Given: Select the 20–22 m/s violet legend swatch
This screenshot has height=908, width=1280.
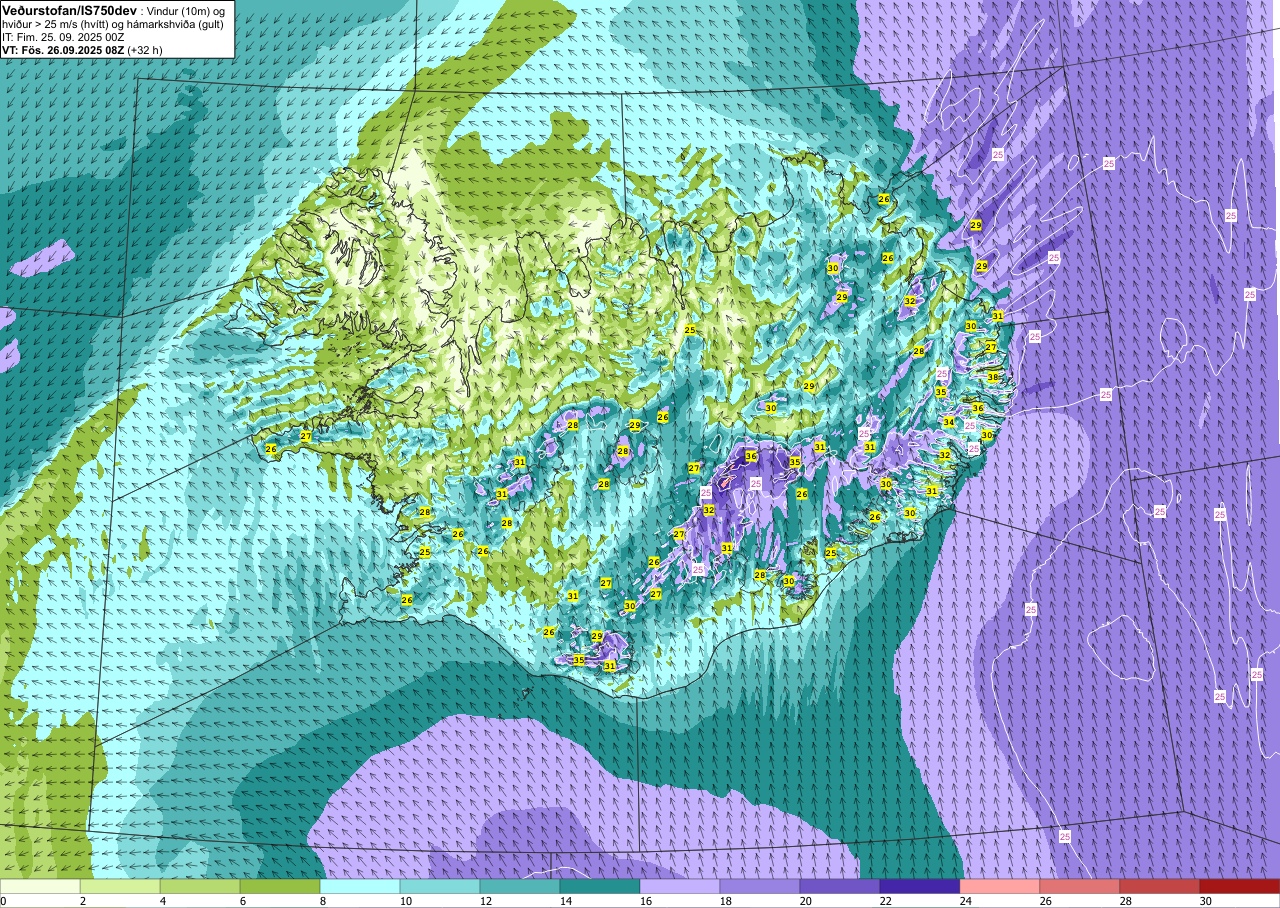Looking at the screenshot, I should (x=840, y=886).
